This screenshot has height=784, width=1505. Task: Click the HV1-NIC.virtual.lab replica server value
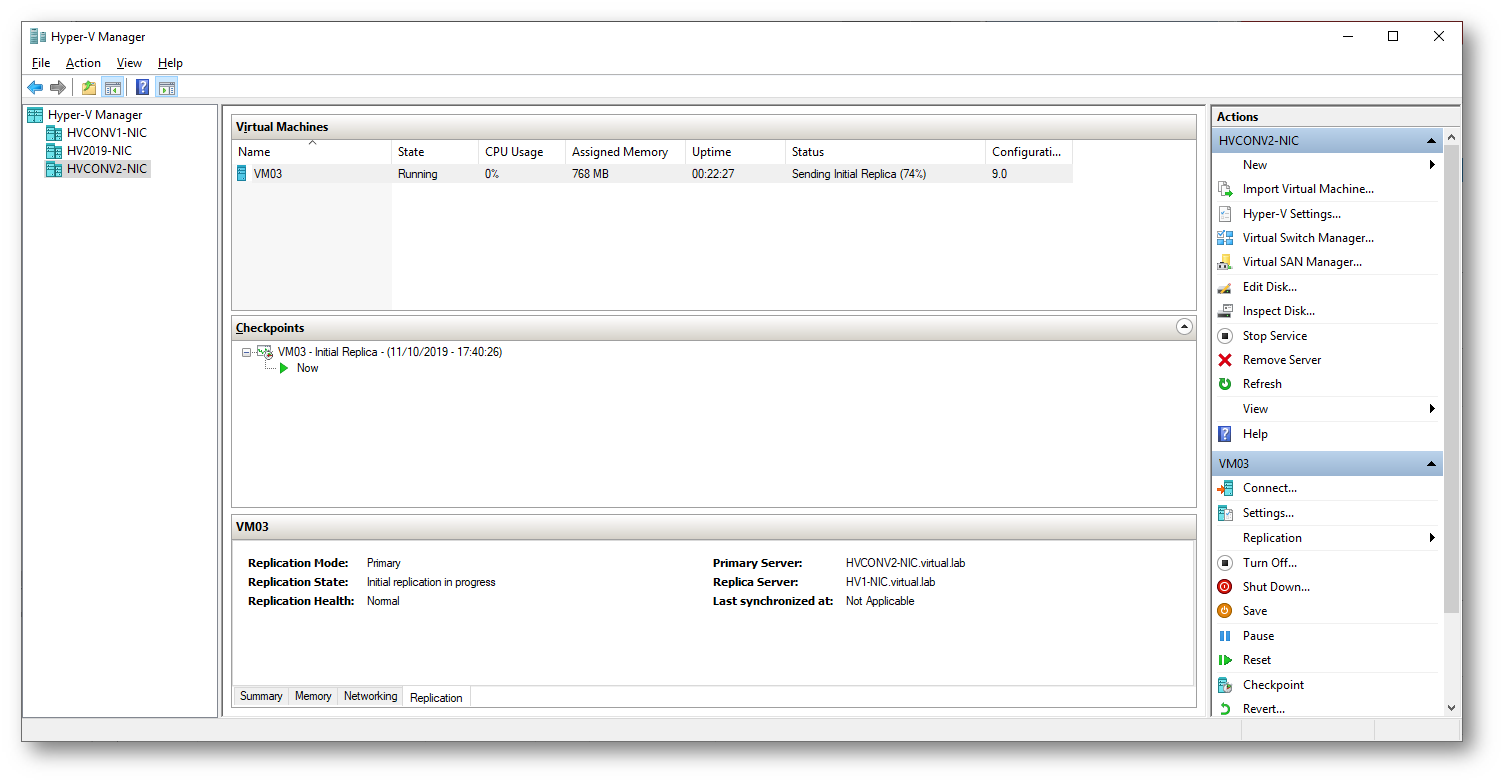pos(890,582)
